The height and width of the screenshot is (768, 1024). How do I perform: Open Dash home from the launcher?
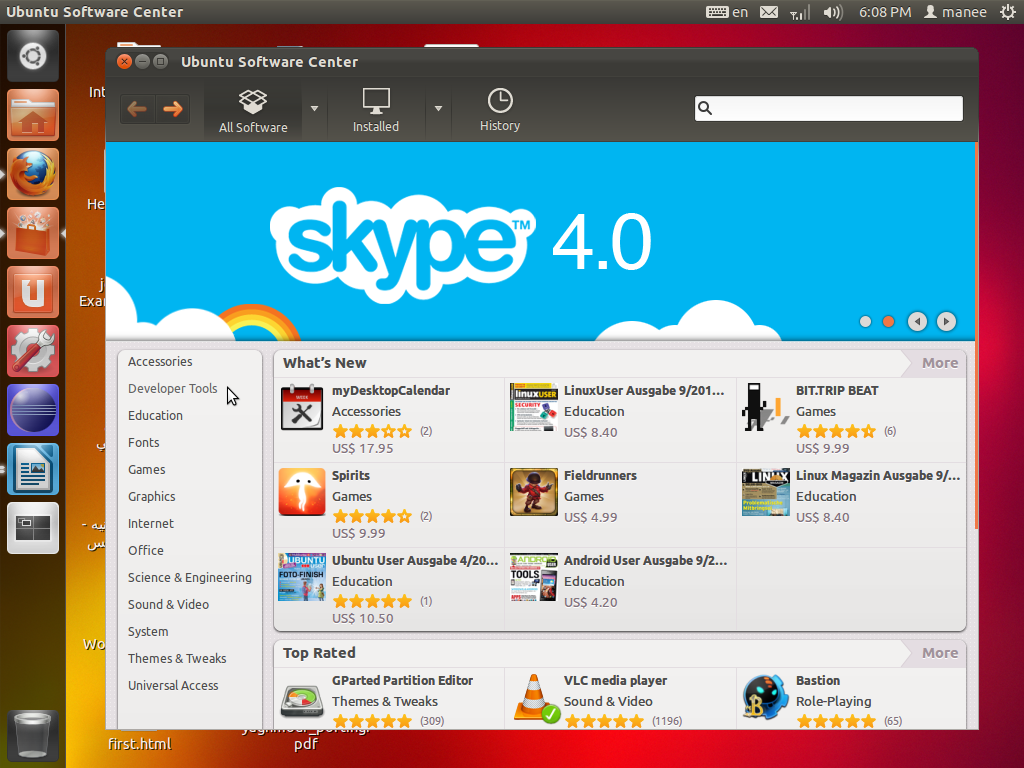point(33,56)
